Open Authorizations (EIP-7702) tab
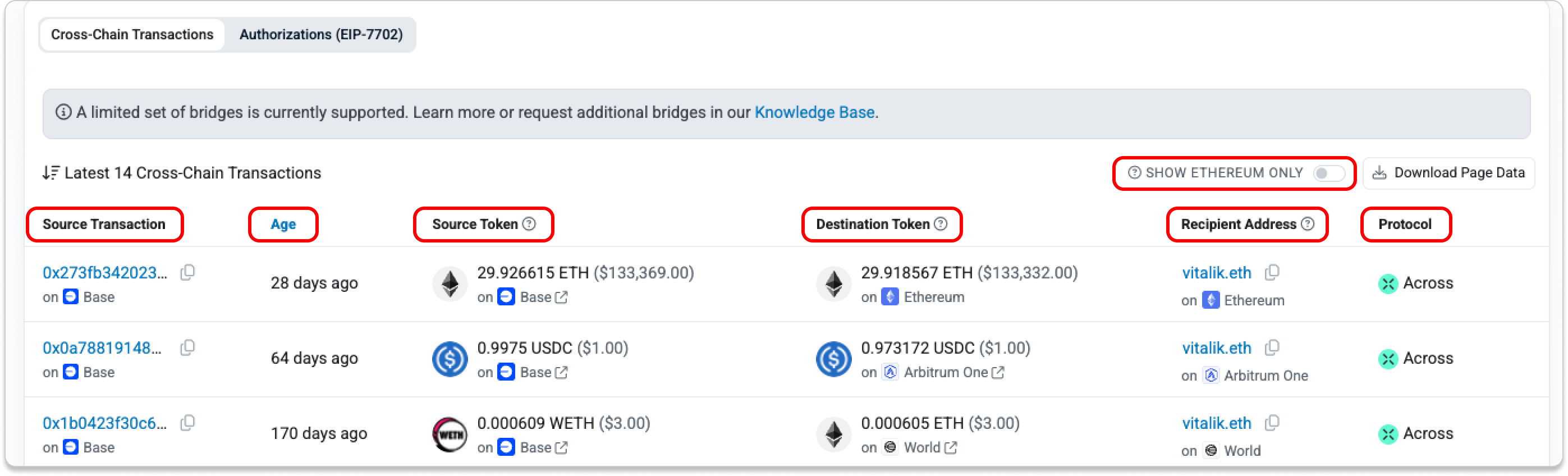Screen dimensions: 1568x476 click(321, 35)
